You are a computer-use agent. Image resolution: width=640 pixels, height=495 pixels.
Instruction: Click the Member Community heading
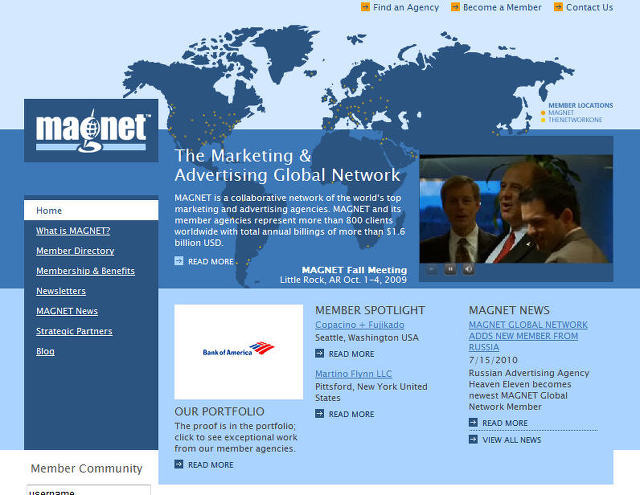click(87, 468)
